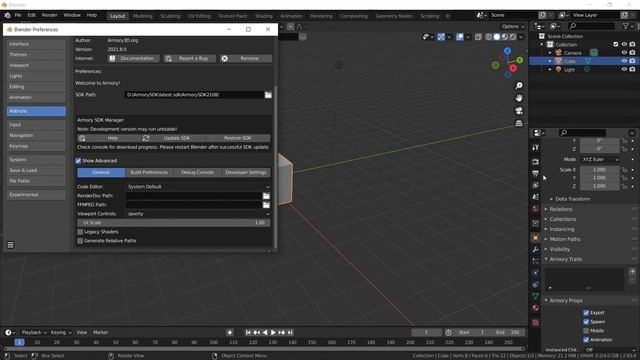Open the Scene properties tab icon
The width and height of the screenshot is (640, 360).
point(536,197)
